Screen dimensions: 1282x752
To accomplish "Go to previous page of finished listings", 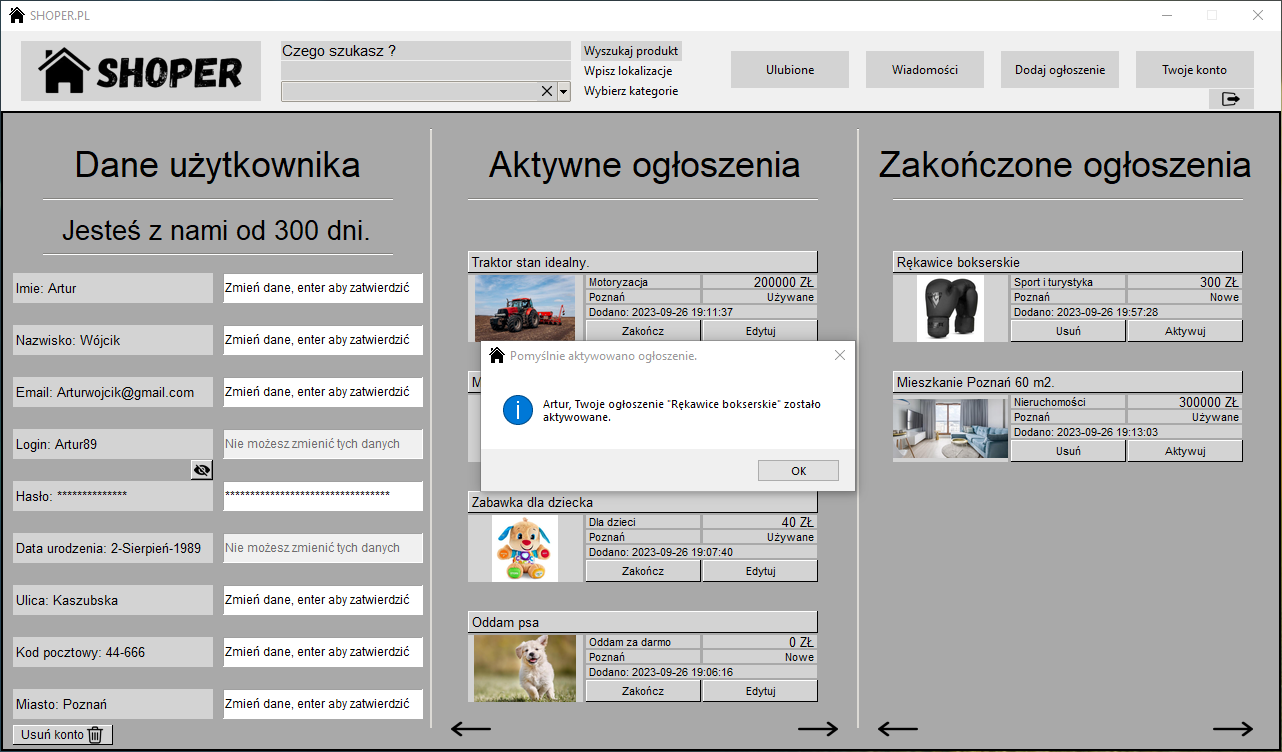I will coord(897,729).
